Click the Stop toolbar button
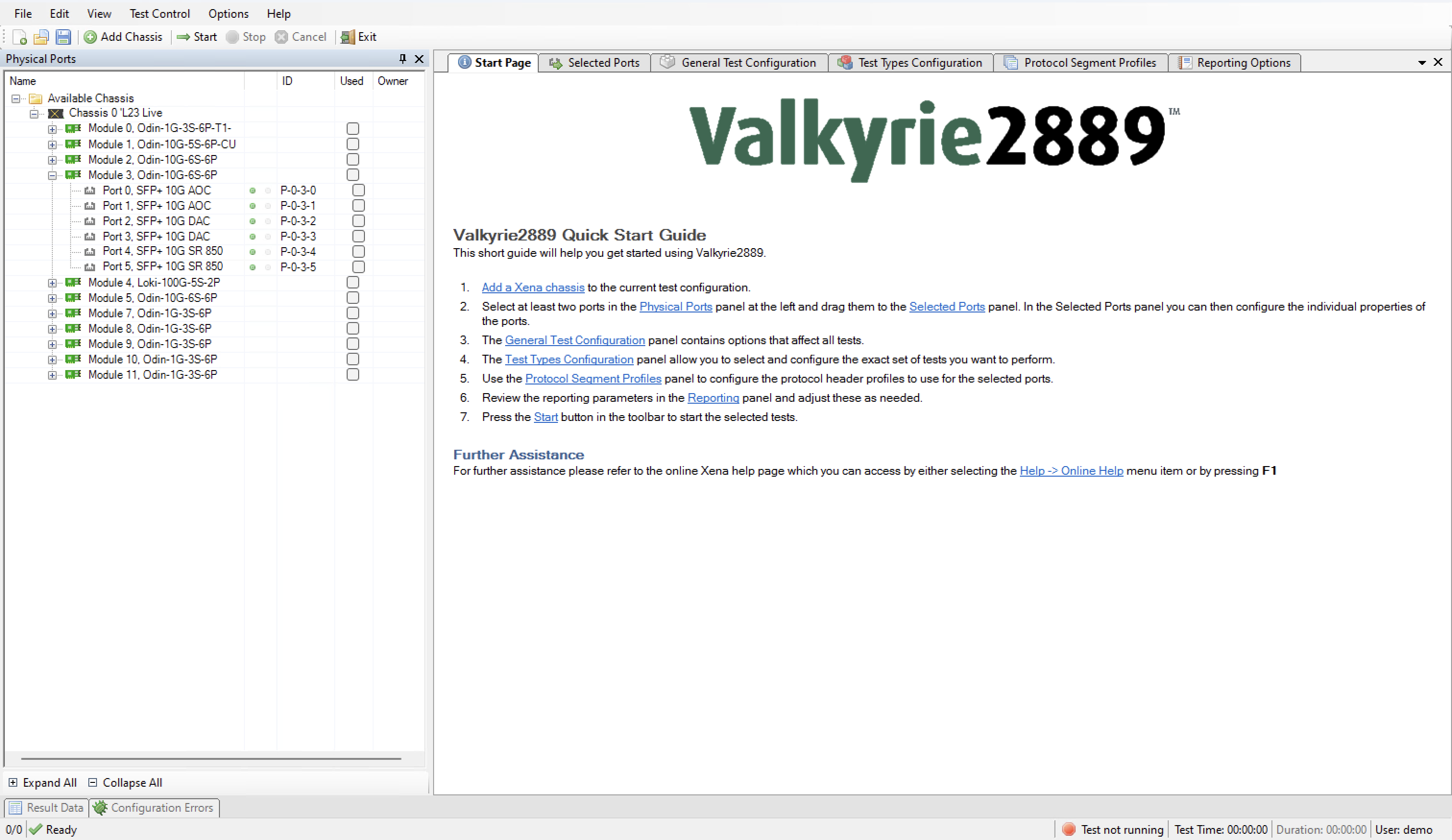1452x840 pixels. coord(246,37)
